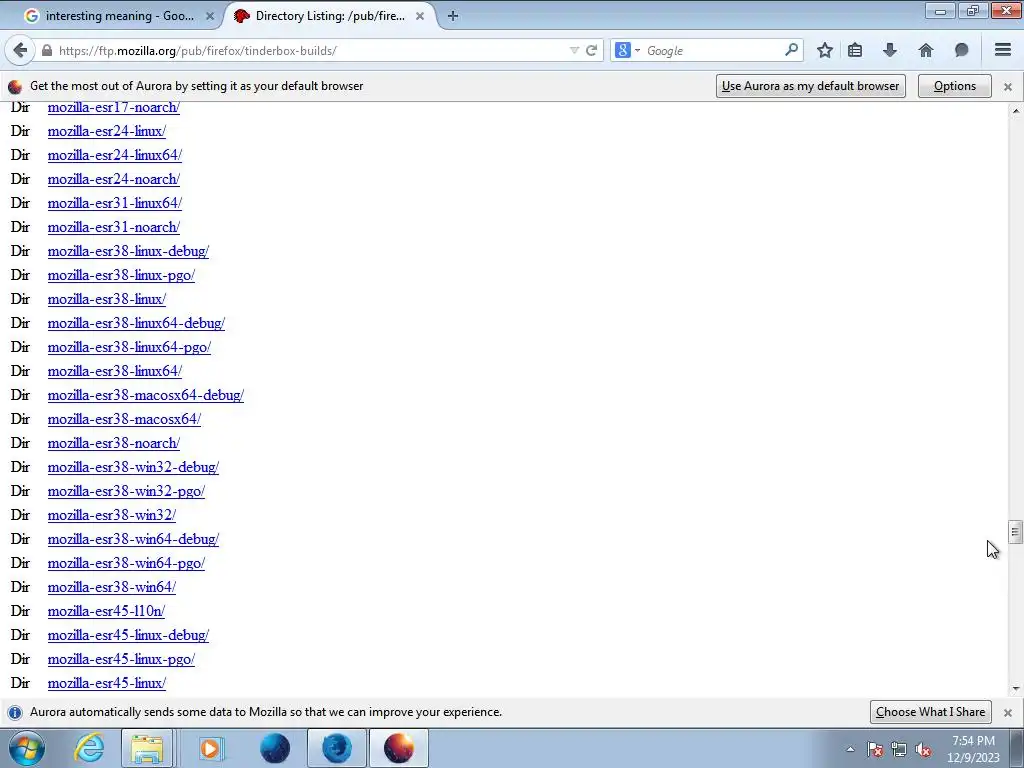Open the bookmarks list icon
Viewport: 1024px width, 768px height.
(855, 50)
